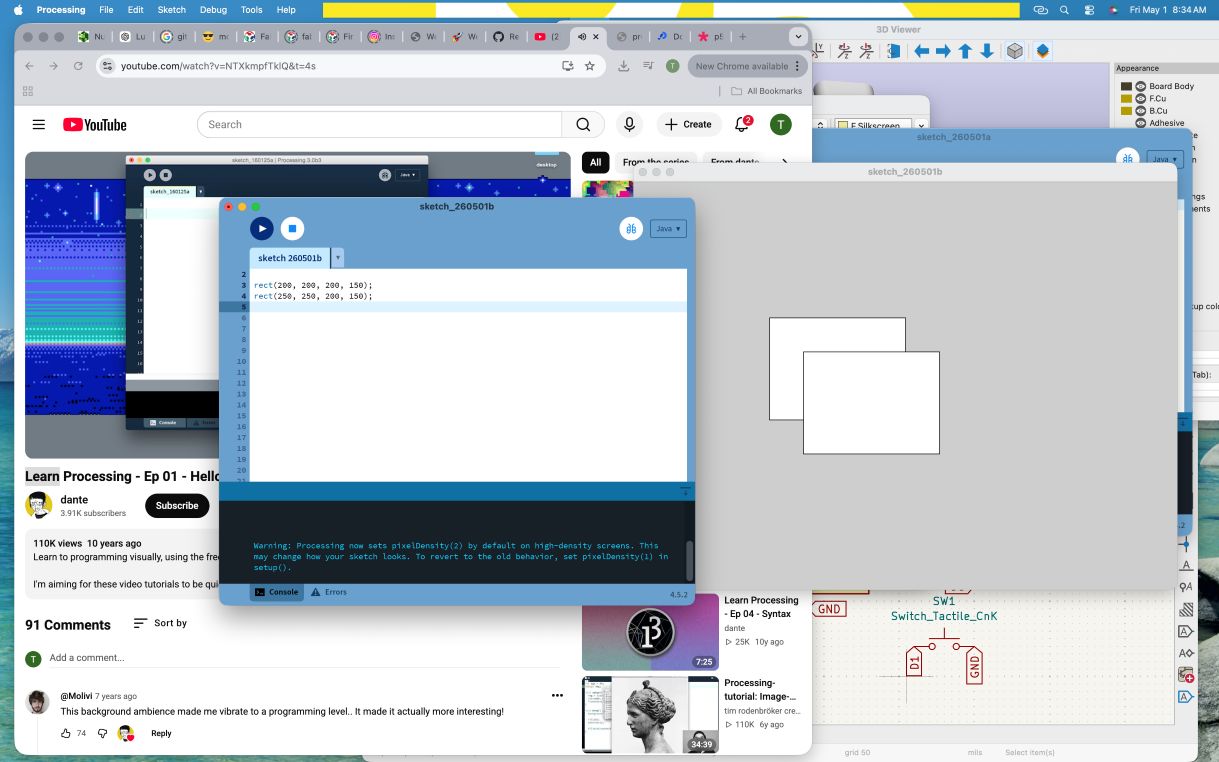Screen dimensions: 1219x762
Task: Toggle F.Cu layer visibility eye
Action: coord(1140,99)
